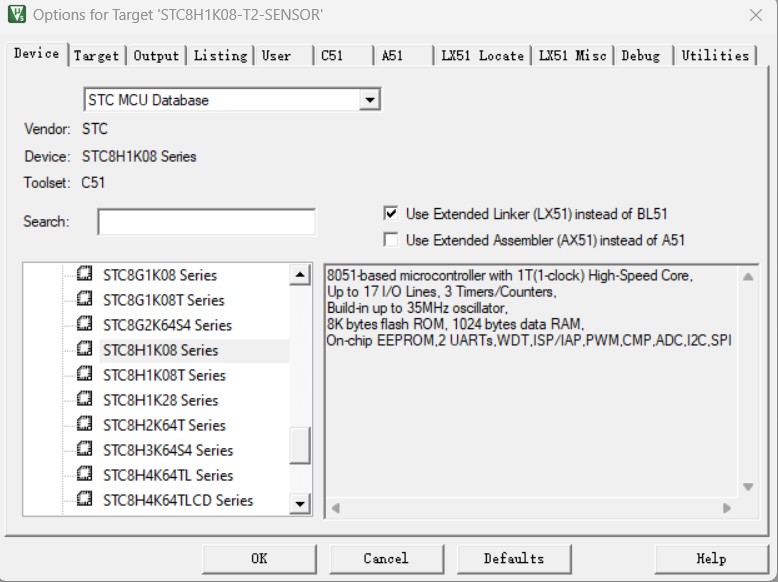Click the device list scroll down arrow
Image resolution: width=778 pixels, height=582 pixels.
(300, 504)
